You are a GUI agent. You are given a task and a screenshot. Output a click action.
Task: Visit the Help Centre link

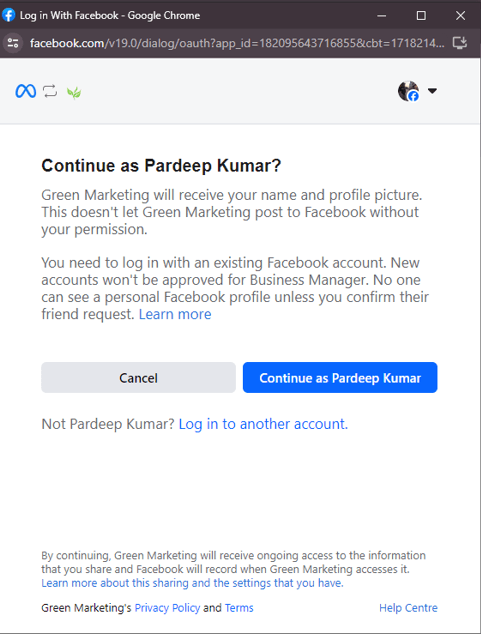tap(408, 608)
